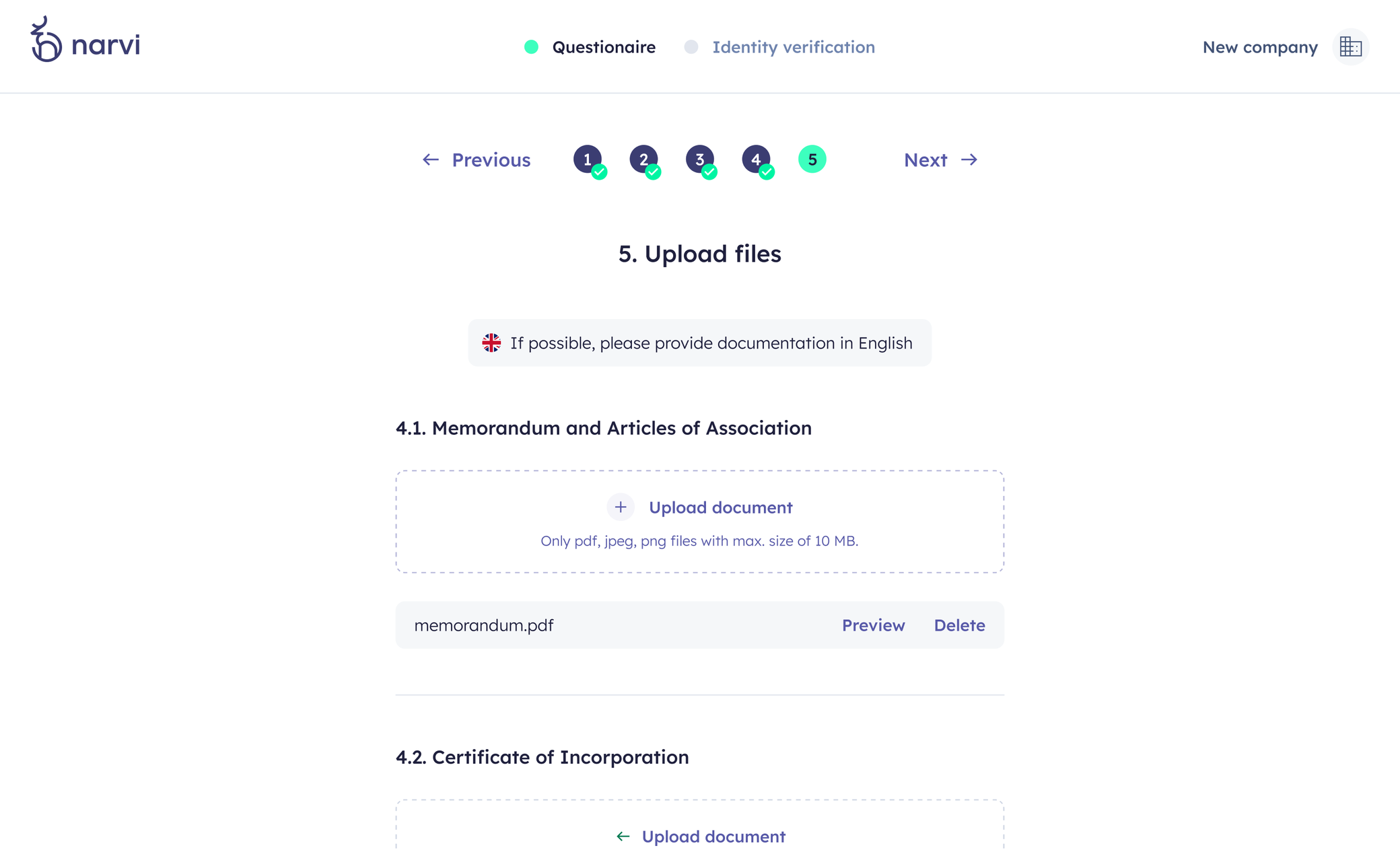Click the green Questionaire status dot
This screenshot has width=1400, height=852.
531,47
